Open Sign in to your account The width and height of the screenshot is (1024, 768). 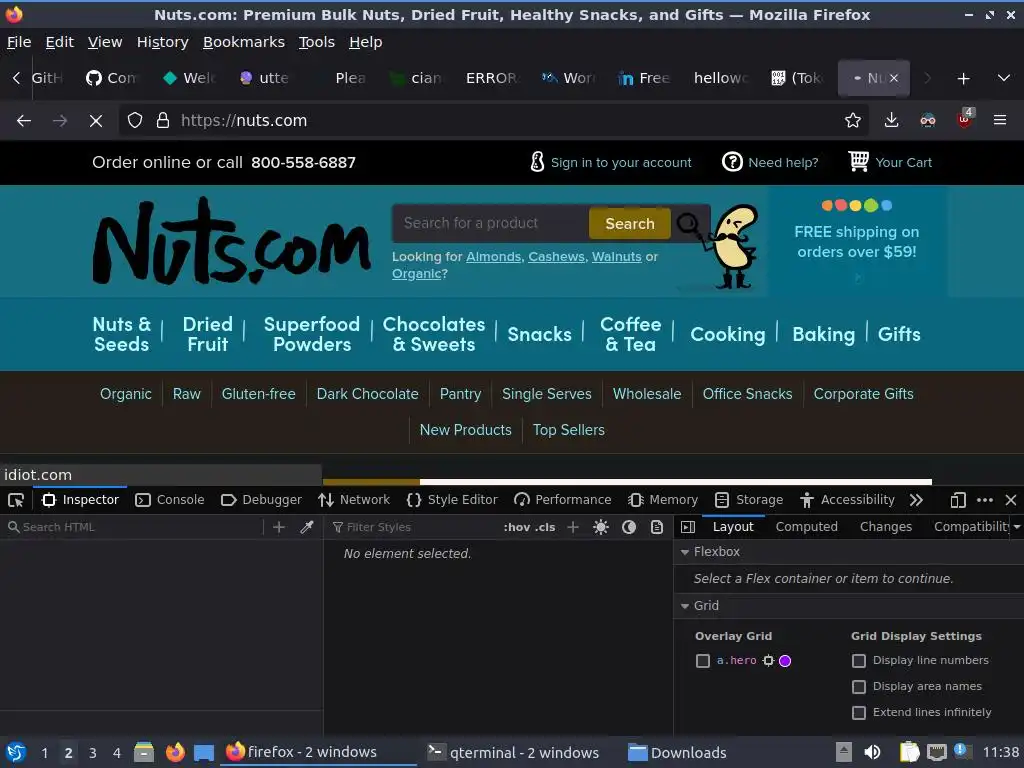pos(610,163)
